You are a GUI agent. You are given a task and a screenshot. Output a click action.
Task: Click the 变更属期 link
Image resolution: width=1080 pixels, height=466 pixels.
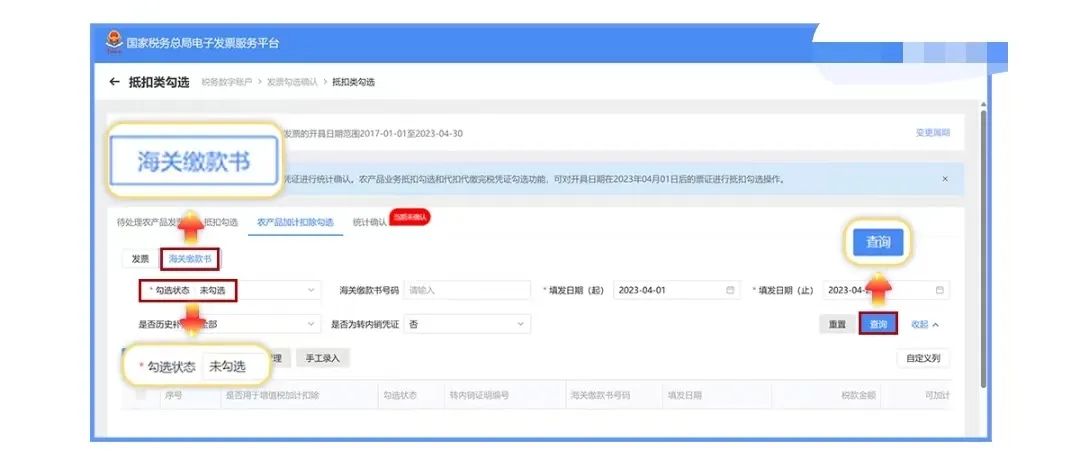pyautogui.click(x=933, y=133)
